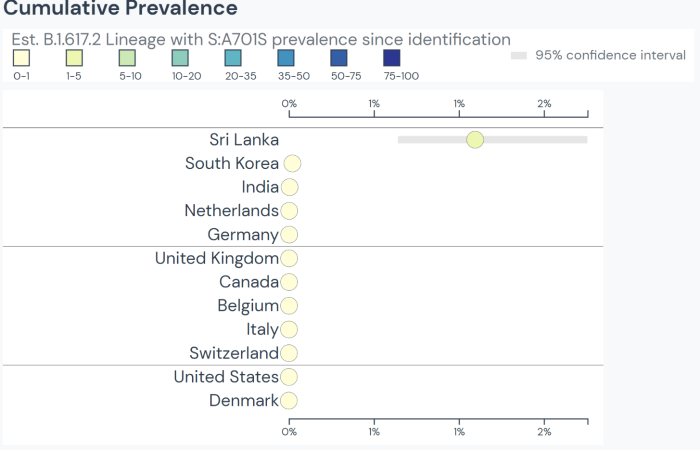Screen dimensions: 700x450
Task: Click the 1-5 legend color swatch
Action: (75, 58)
